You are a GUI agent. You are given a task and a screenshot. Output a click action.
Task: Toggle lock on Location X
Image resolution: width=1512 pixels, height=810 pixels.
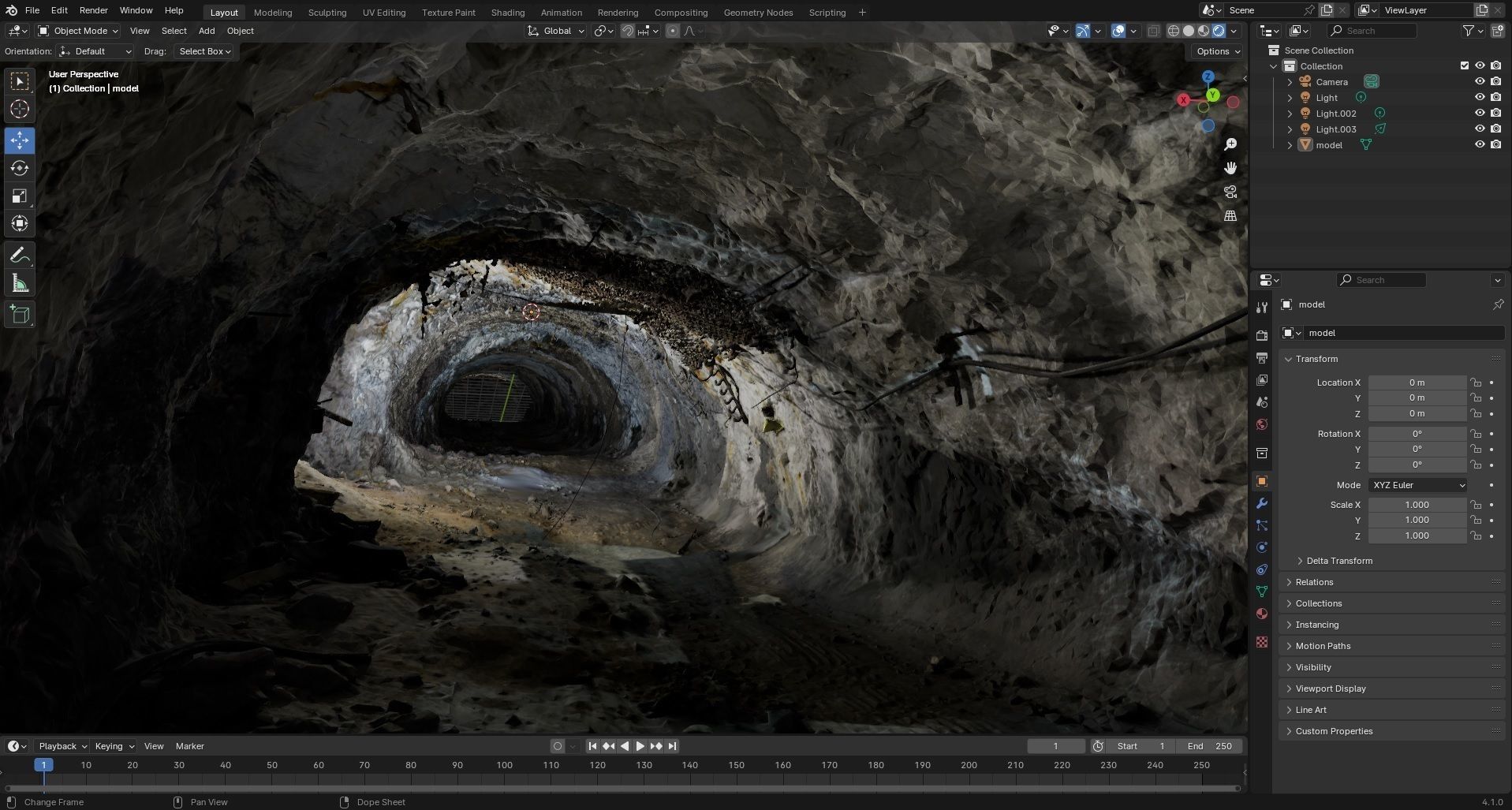point(1475,383)
